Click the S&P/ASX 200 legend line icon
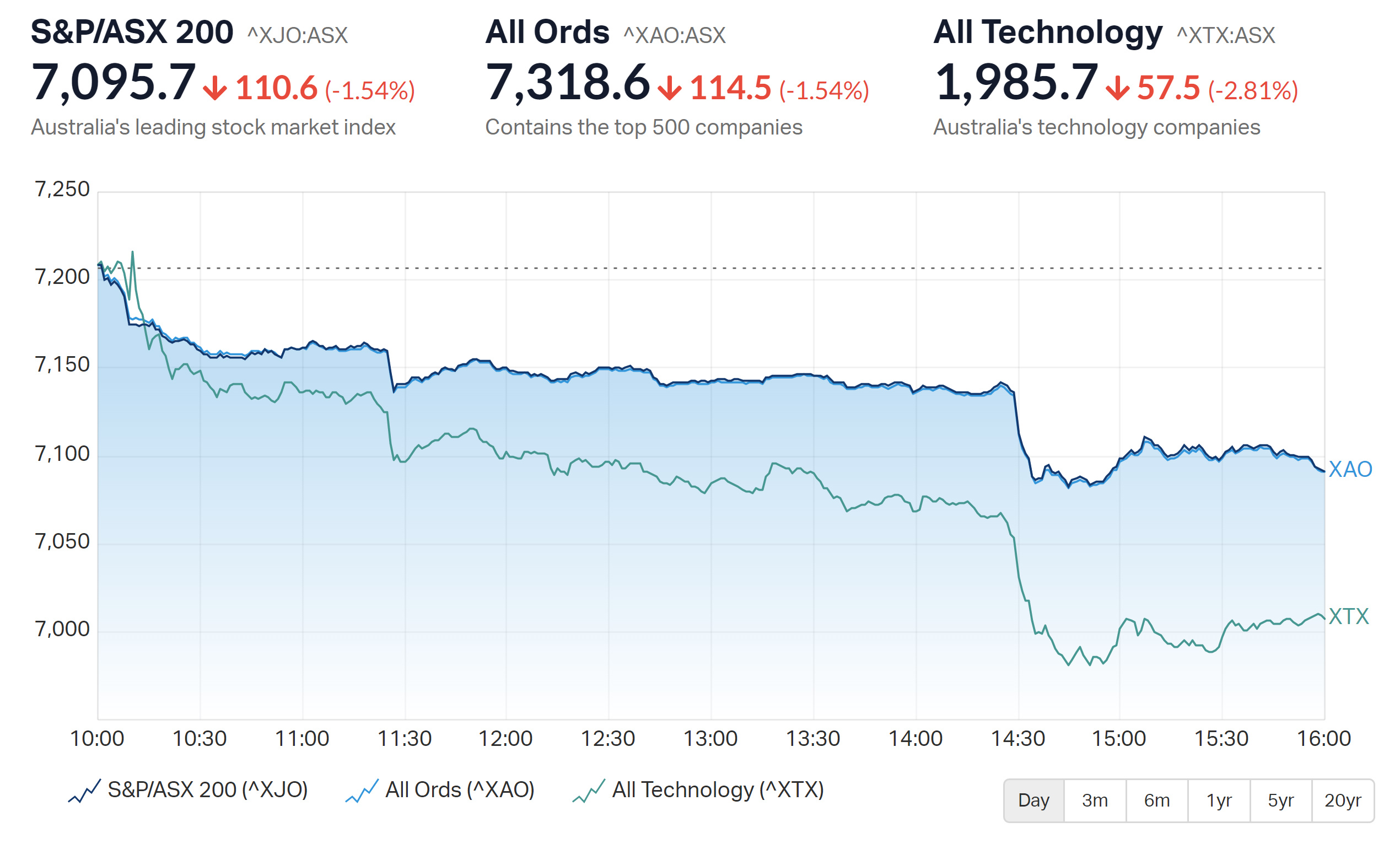The image size is (1400, 849). point(84,791)
